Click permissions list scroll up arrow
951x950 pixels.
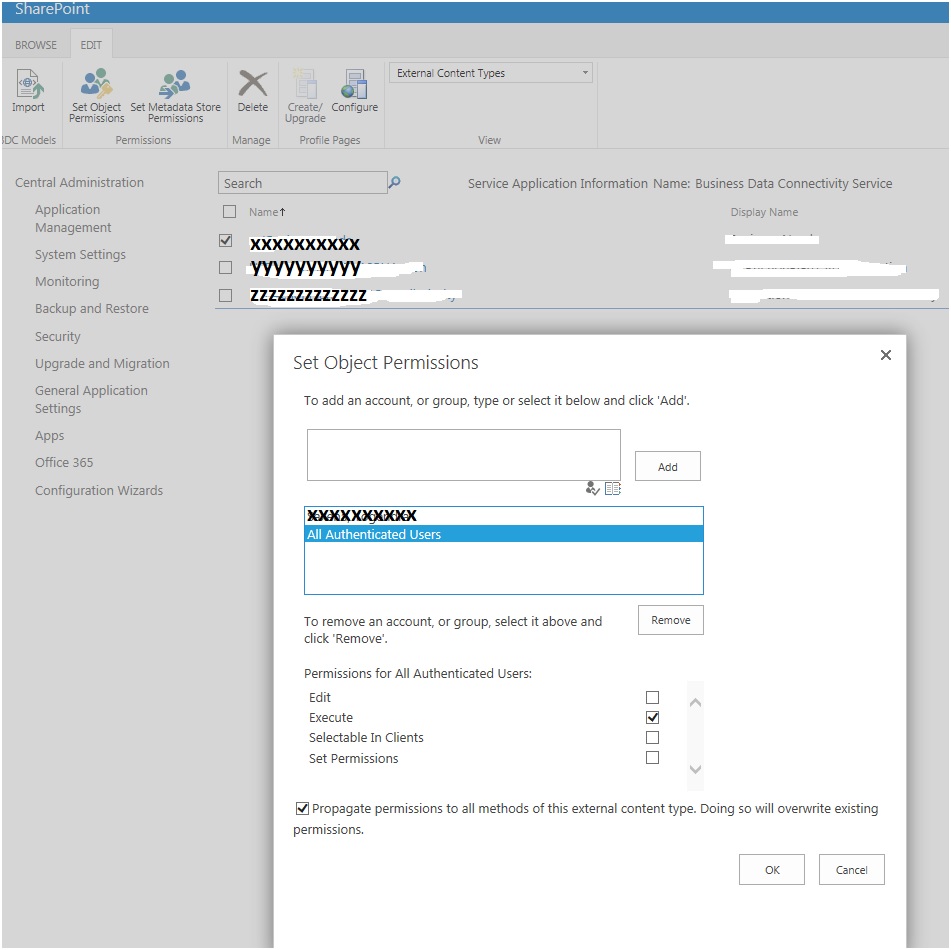(696, 702)
